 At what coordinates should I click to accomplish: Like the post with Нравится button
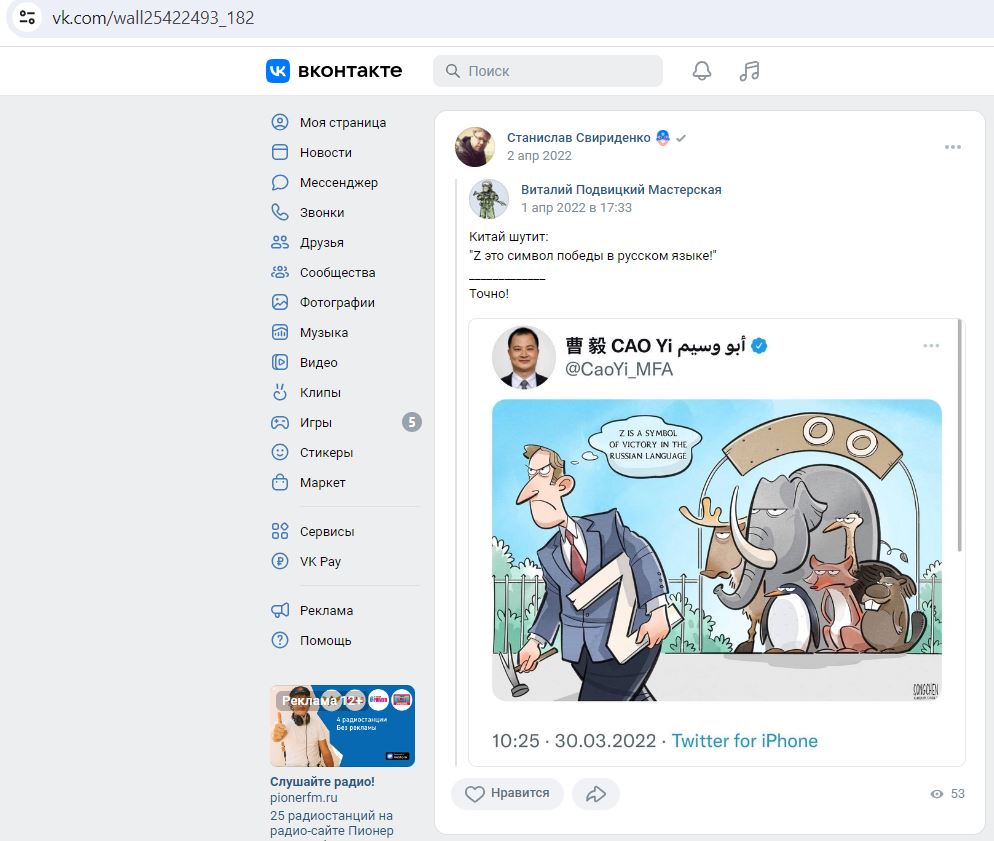click(507, 793)
